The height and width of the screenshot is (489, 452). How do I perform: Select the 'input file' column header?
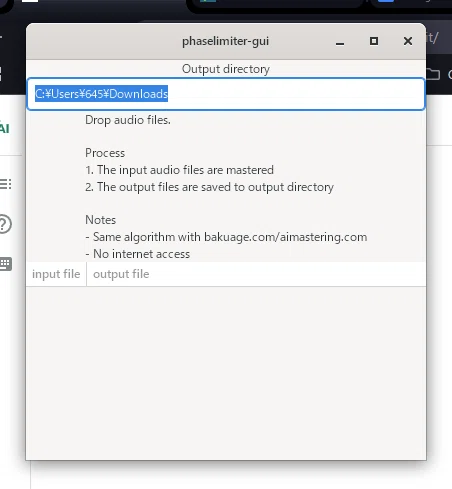[x=56, y=274]
